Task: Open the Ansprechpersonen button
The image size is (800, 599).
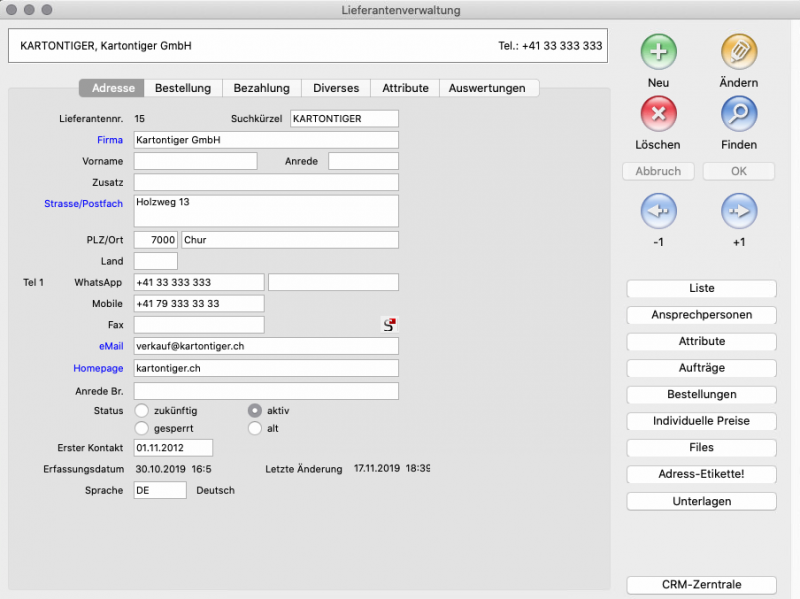Action: click(701, 314)
